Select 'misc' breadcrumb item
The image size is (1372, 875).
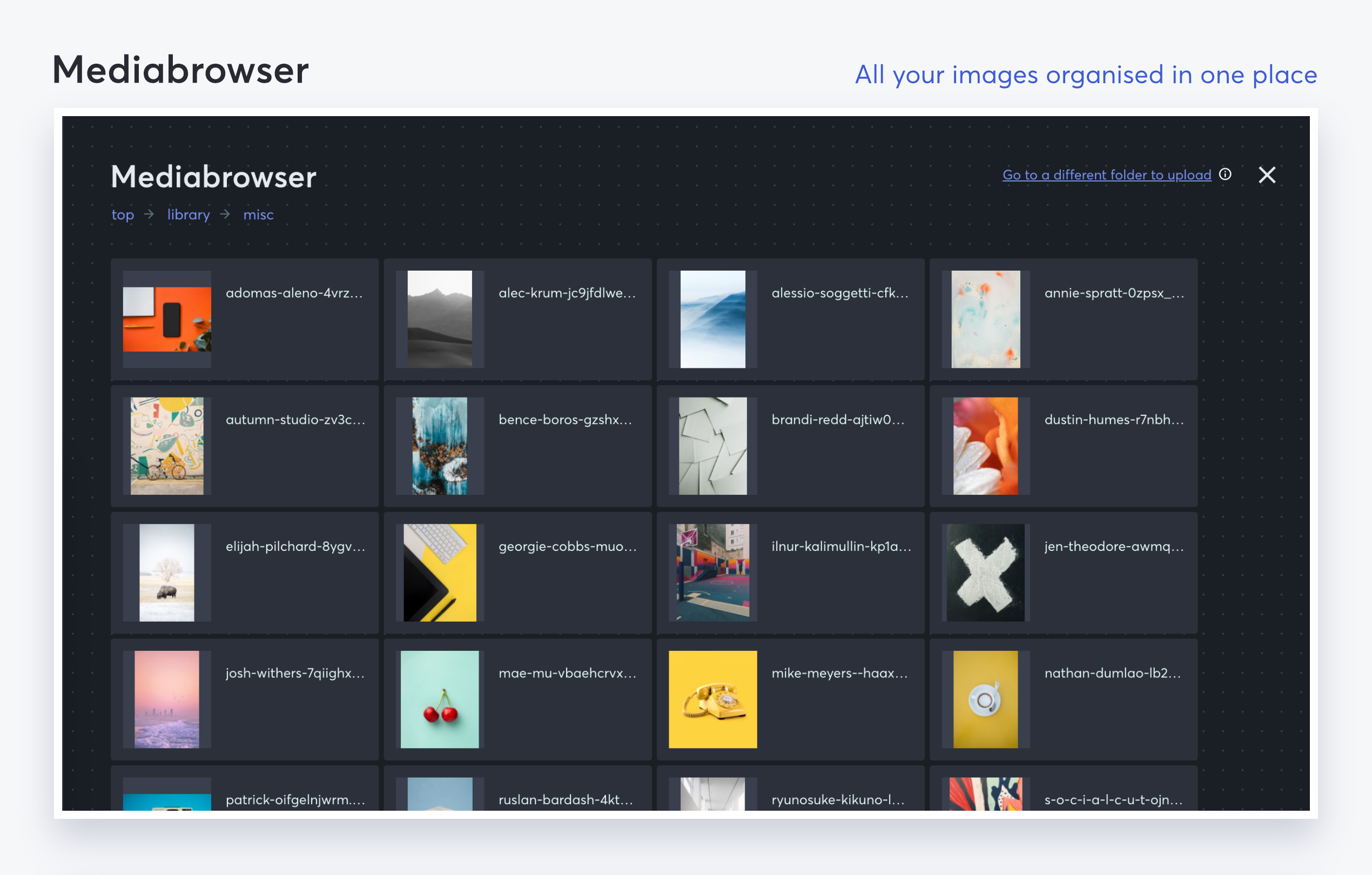pyautogui.click(x=258, y=215)
